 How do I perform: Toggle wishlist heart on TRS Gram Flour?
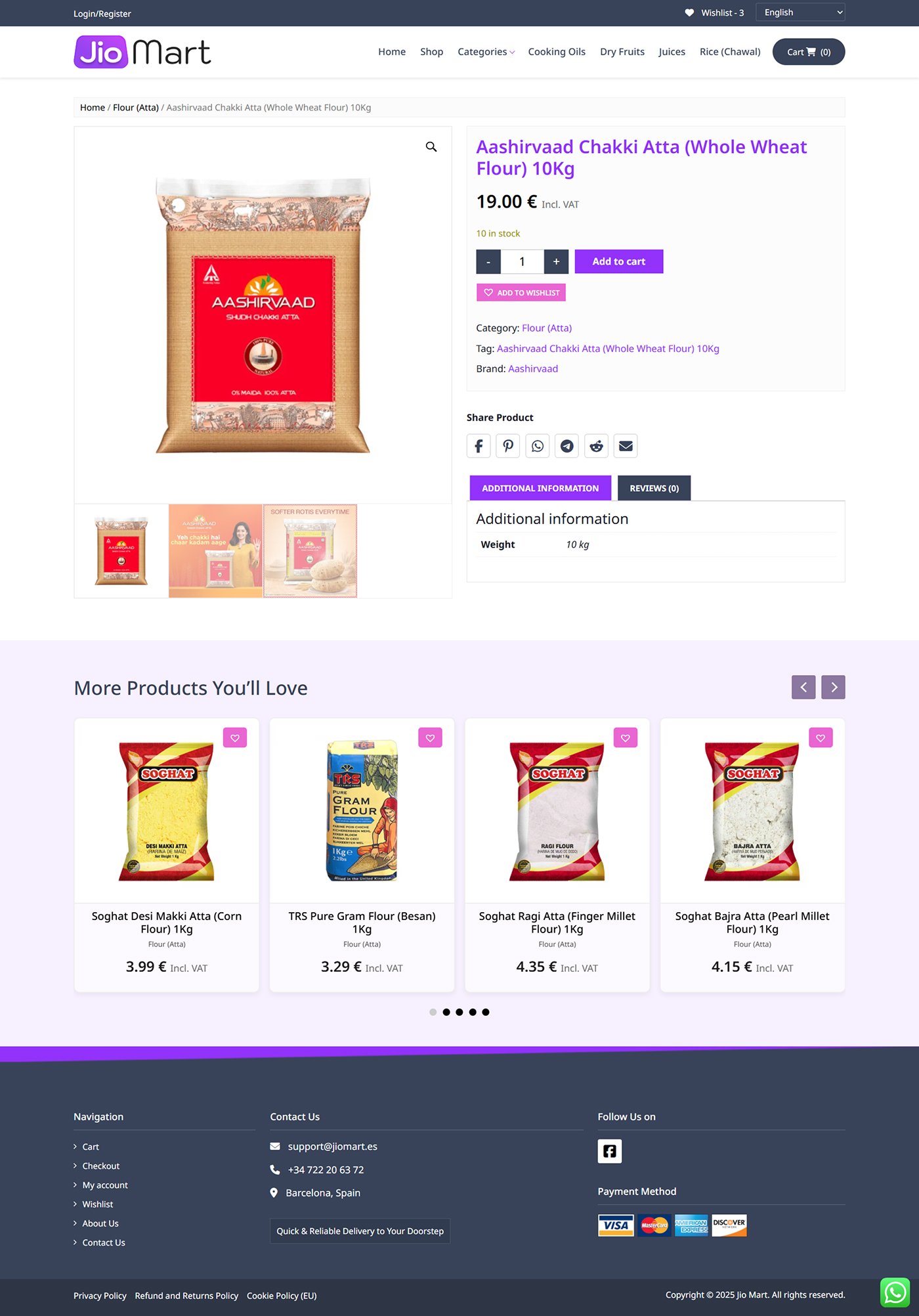[430, 738]
